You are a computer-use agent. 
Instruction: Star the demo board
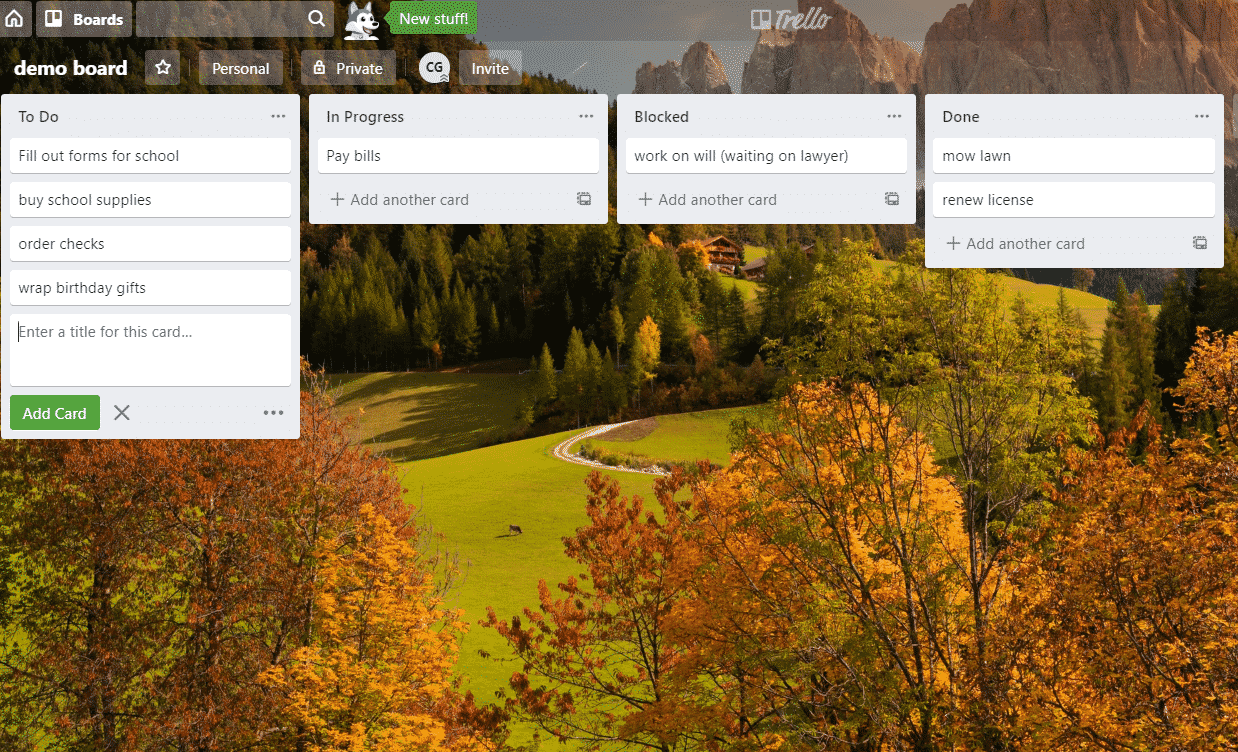click(x=163, y=68)
